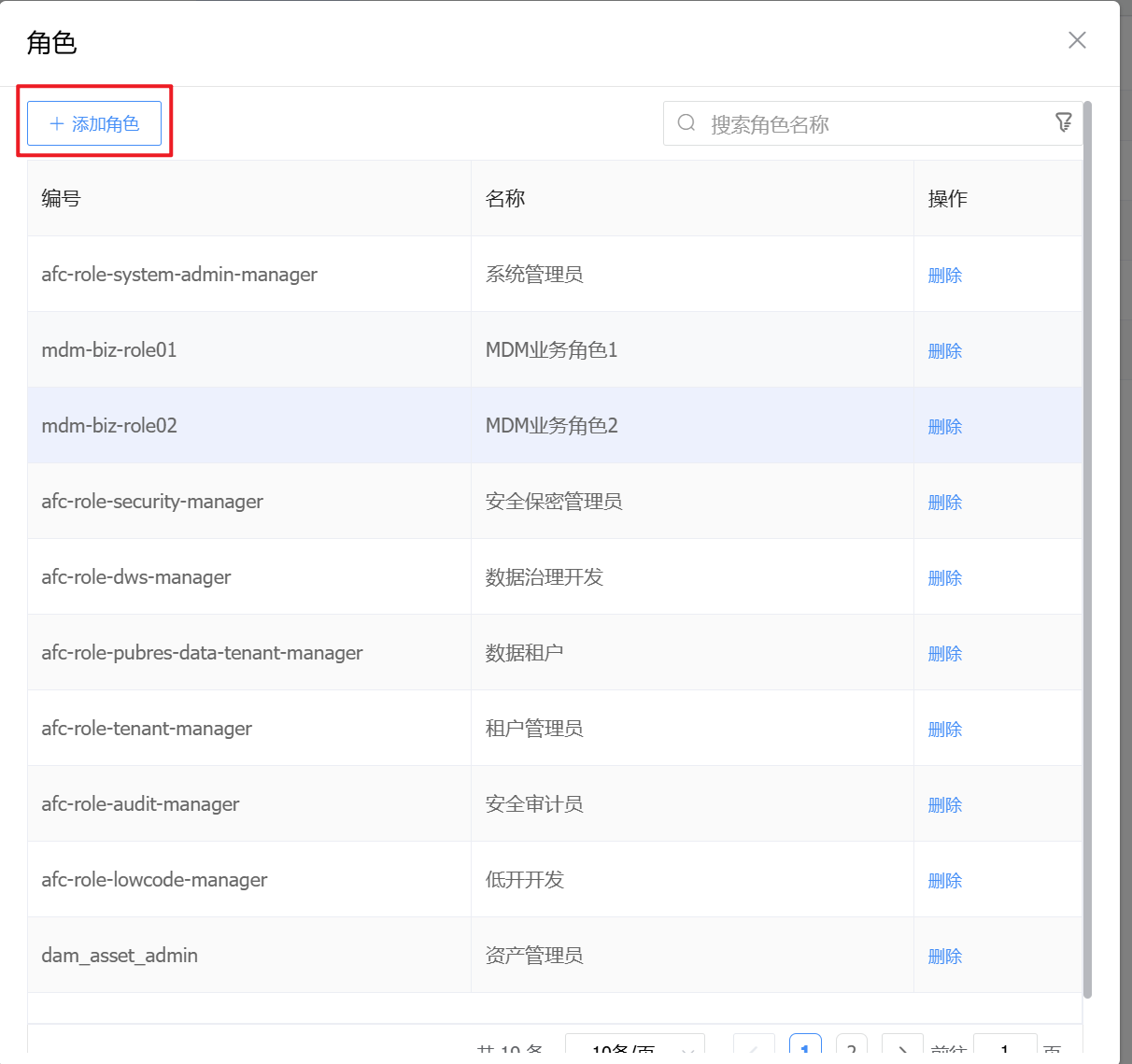Delete the 资产管理员 role

coord(944,957)
